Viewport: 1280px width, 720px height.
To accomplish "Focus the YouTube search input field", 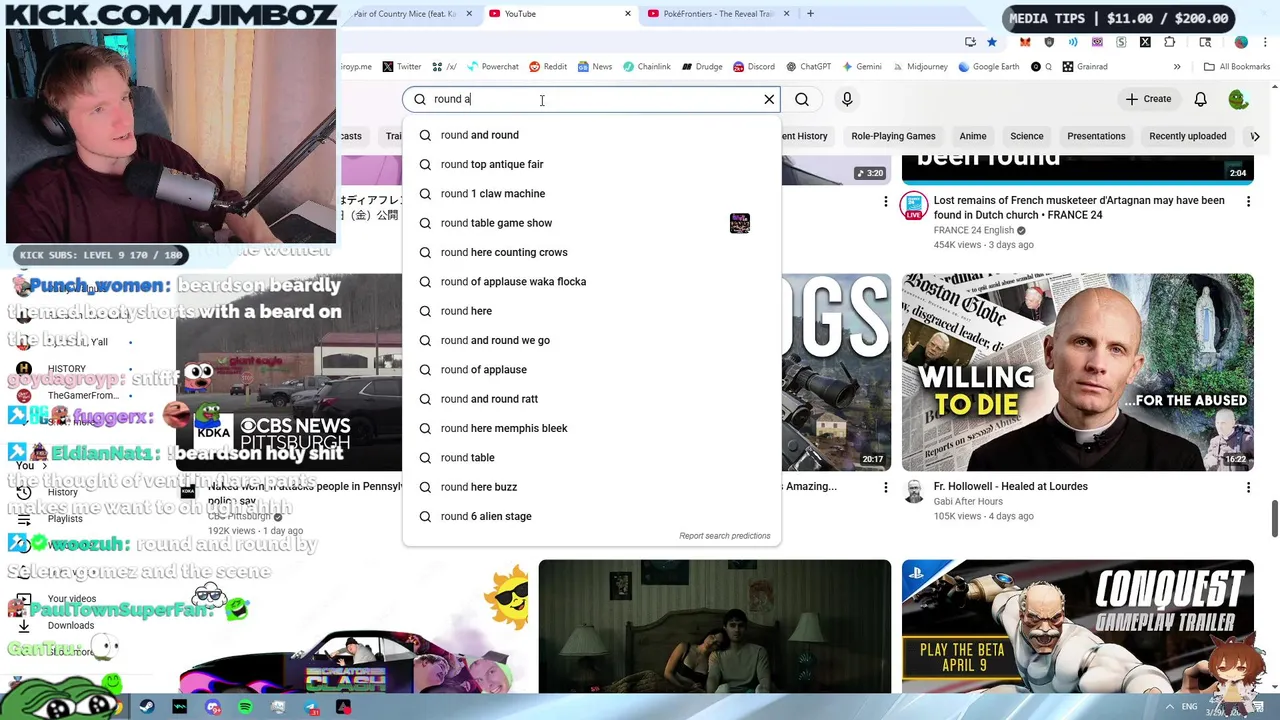I will pyautogui.click(x=590, y=99).
